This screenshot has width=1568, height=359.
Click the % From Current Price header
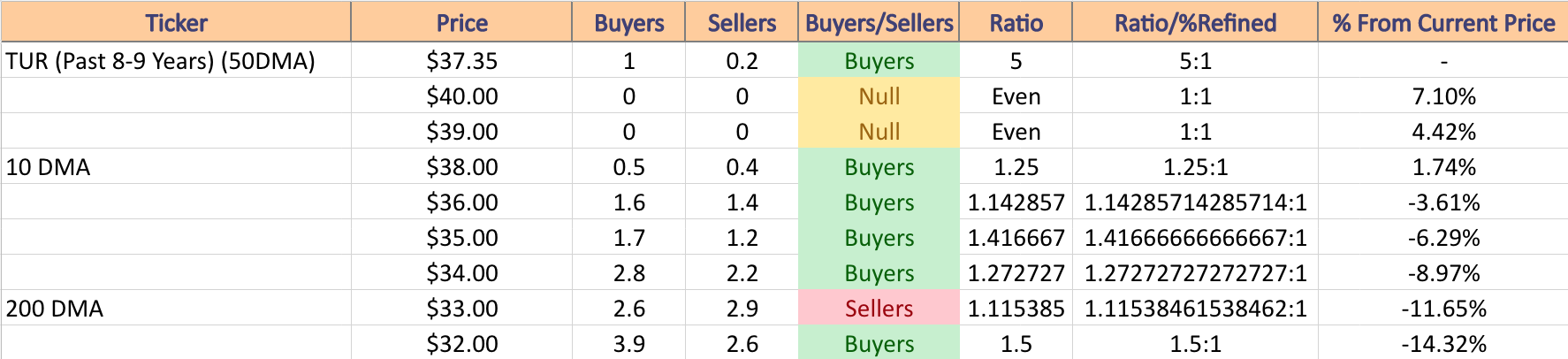1443,22
